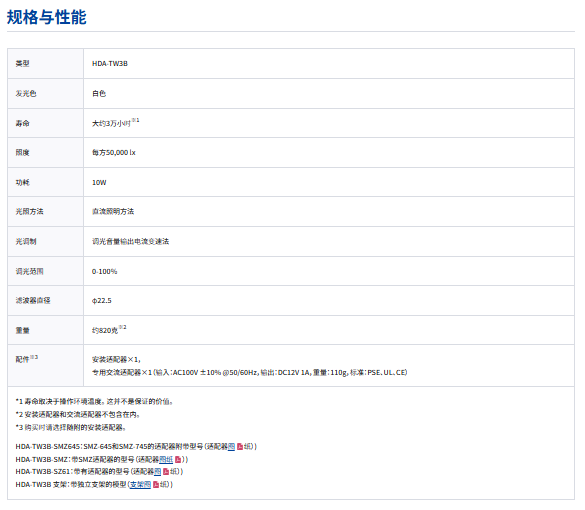Click the AC adapter specification text line
Viewport: 585px width, 510px height.
coord(250,372)
